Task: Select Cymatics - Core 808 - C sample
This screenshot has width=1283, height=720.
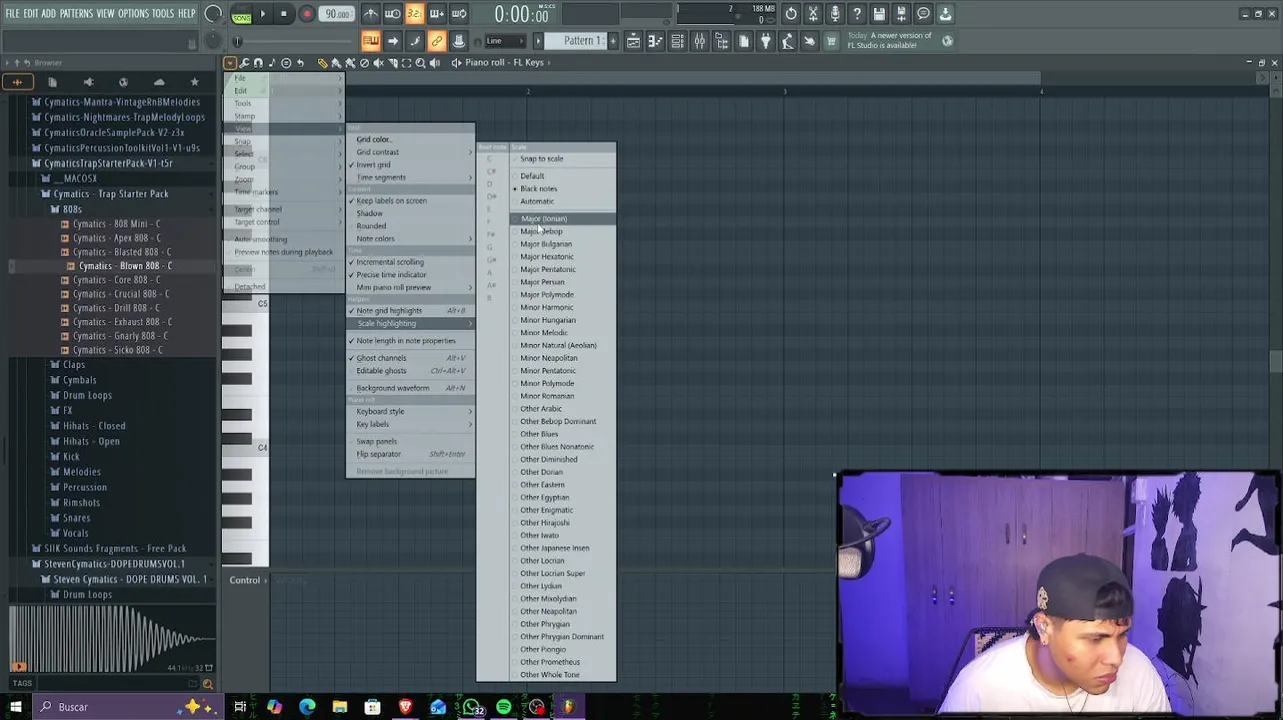Action: coord(116,280)
